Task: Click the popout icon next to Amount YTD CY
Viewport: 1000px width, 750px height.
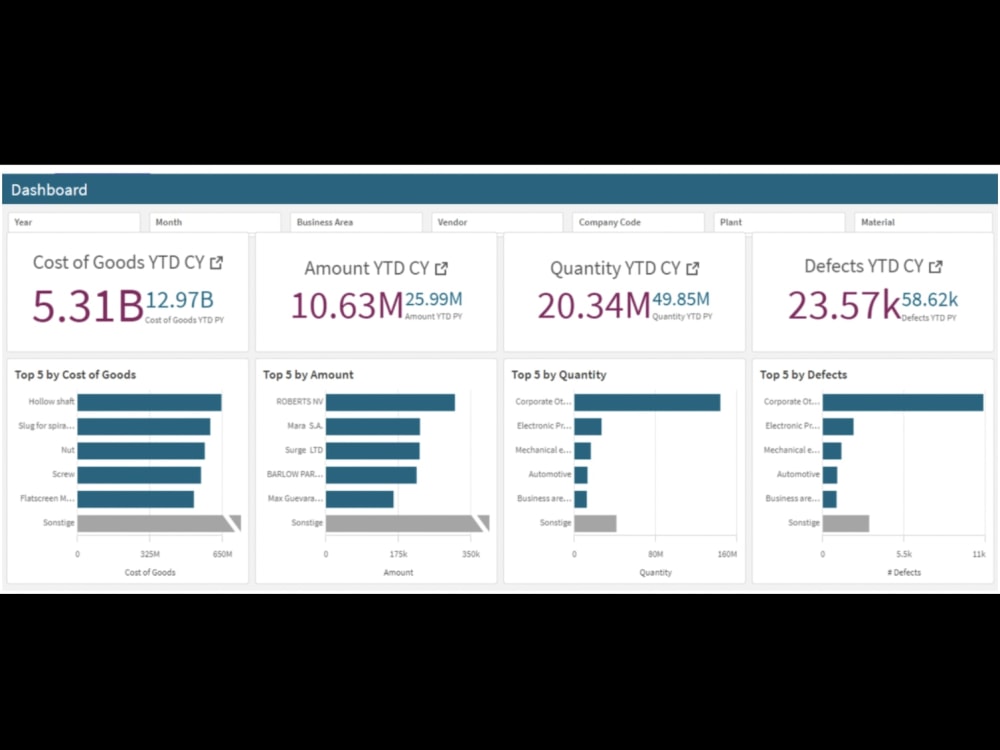Action: (x=443, y=268)
